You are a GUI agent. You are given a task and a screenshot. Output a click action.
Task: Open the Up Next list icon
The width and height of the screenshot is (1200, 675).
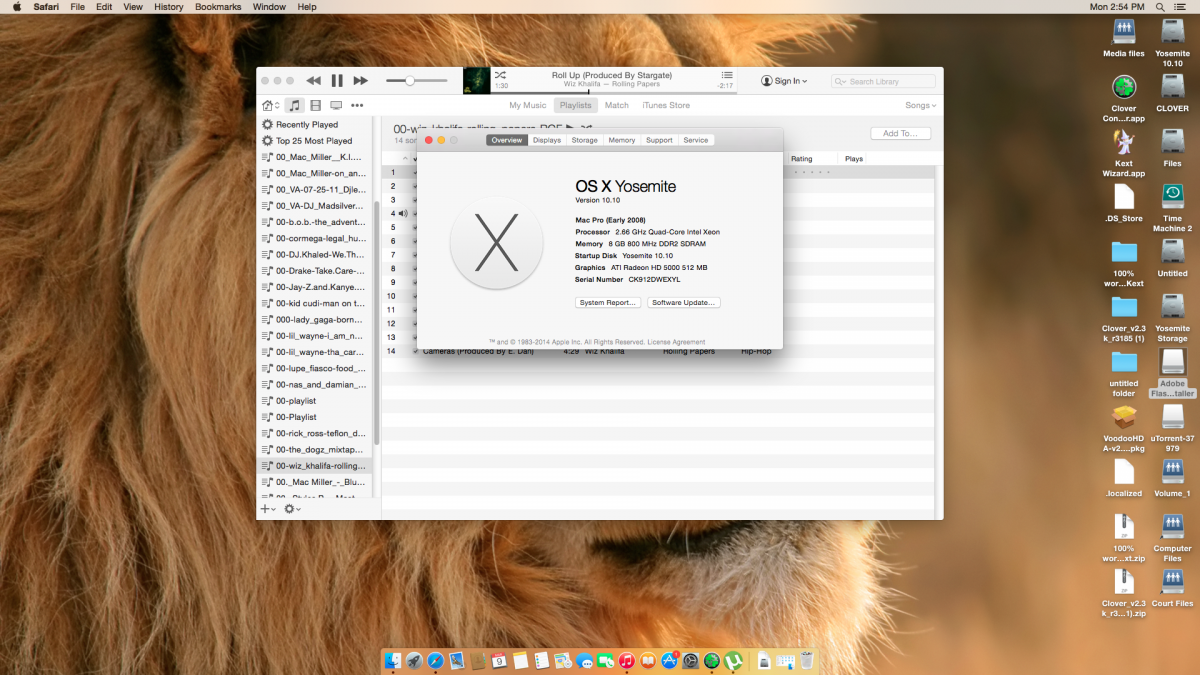click(x=727, y=76)
